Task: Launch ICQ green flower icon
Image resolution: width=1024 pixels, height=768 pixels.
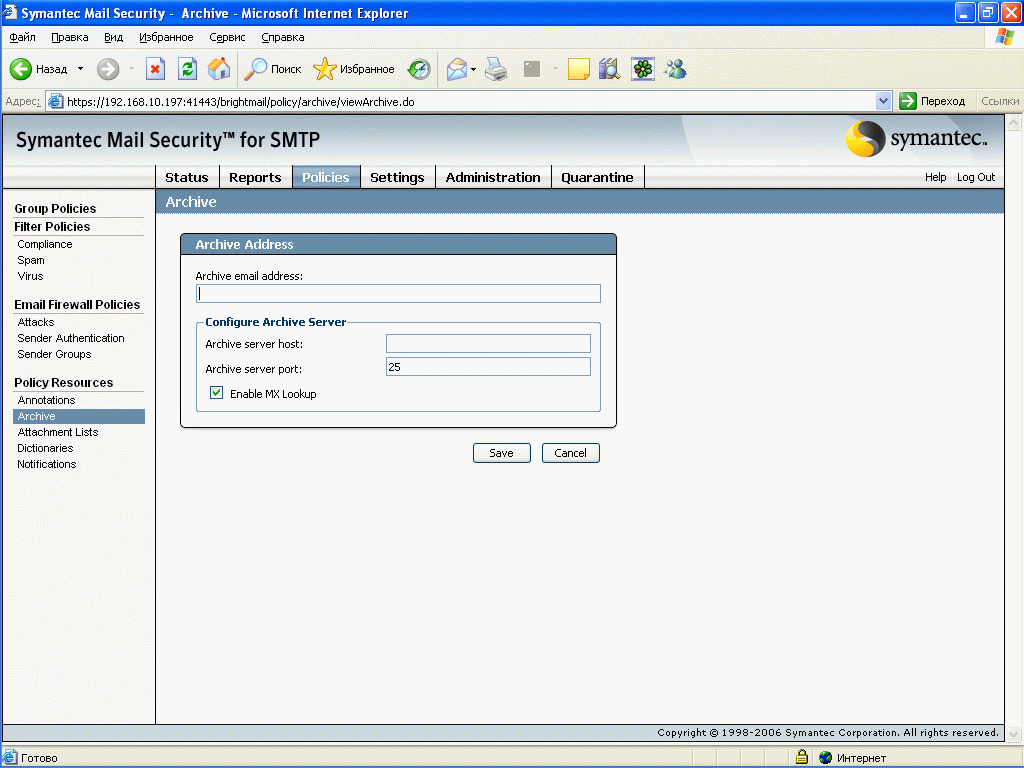Action: click(643, 69)
